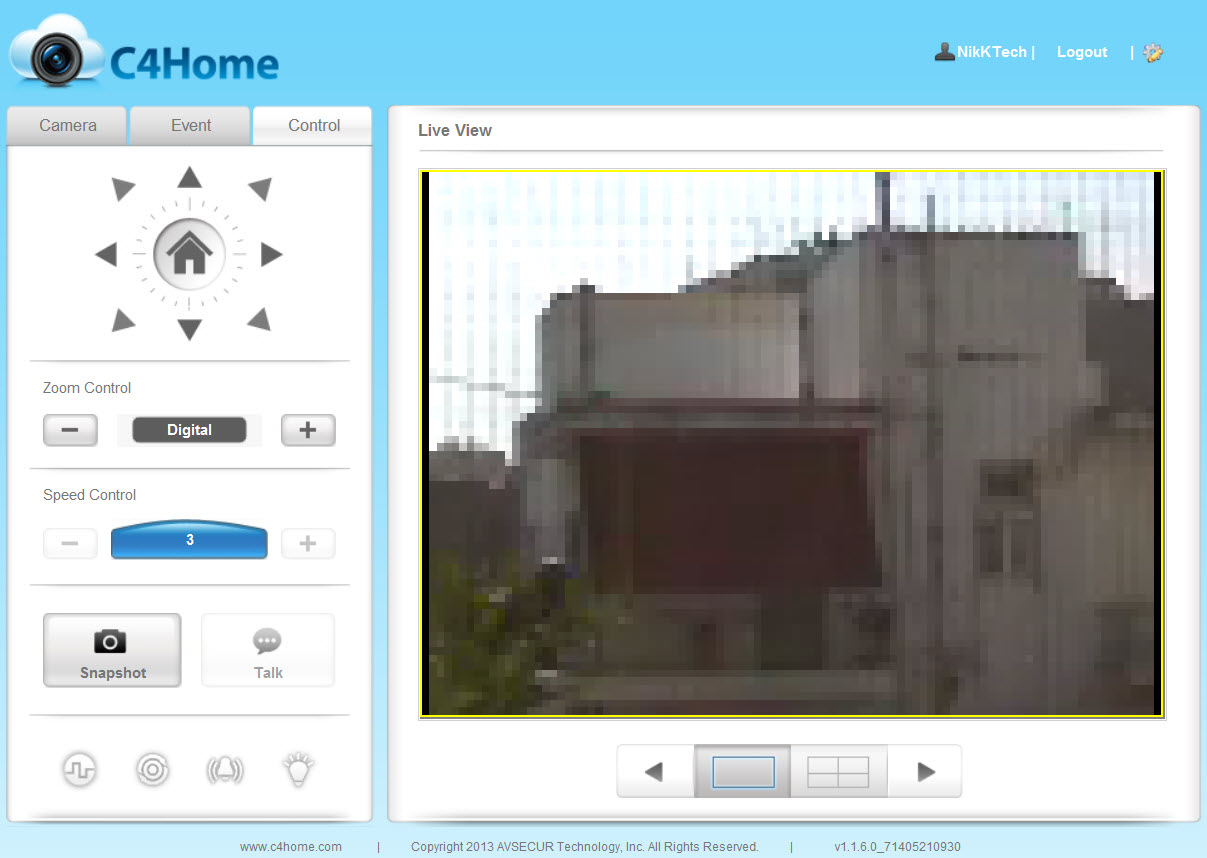
Task: Open the Event tab
Action: 191,126
